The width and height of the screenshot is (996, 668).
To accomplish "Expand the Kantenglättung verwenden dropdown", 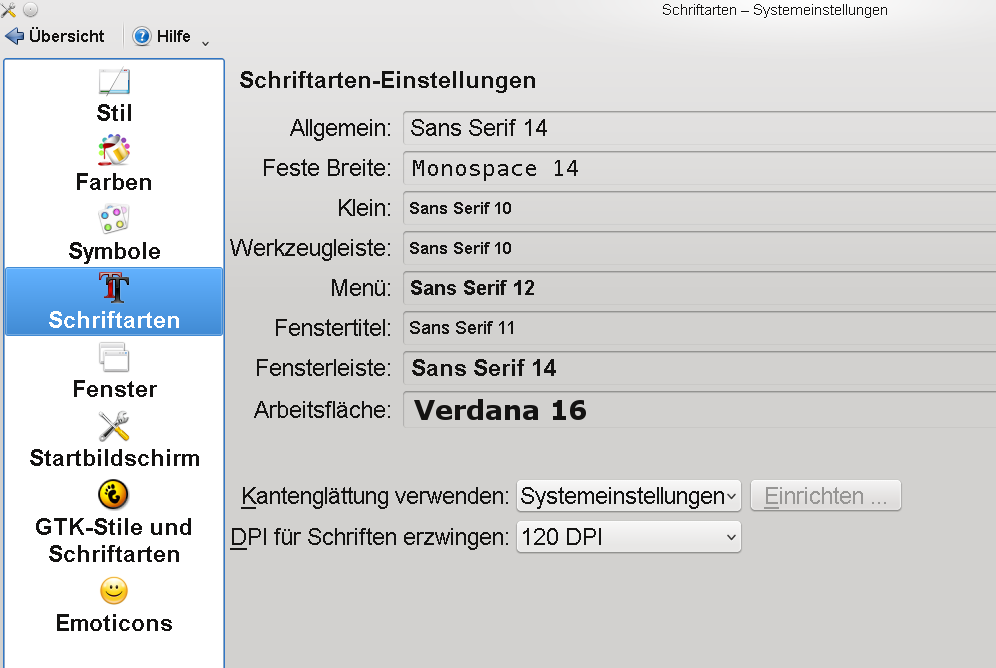I will 628,496.
